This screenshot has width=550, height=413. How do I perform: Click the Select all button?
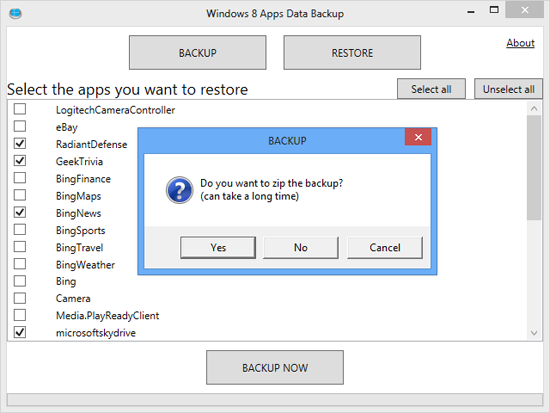pyautogui.click(x=431, y=89)
